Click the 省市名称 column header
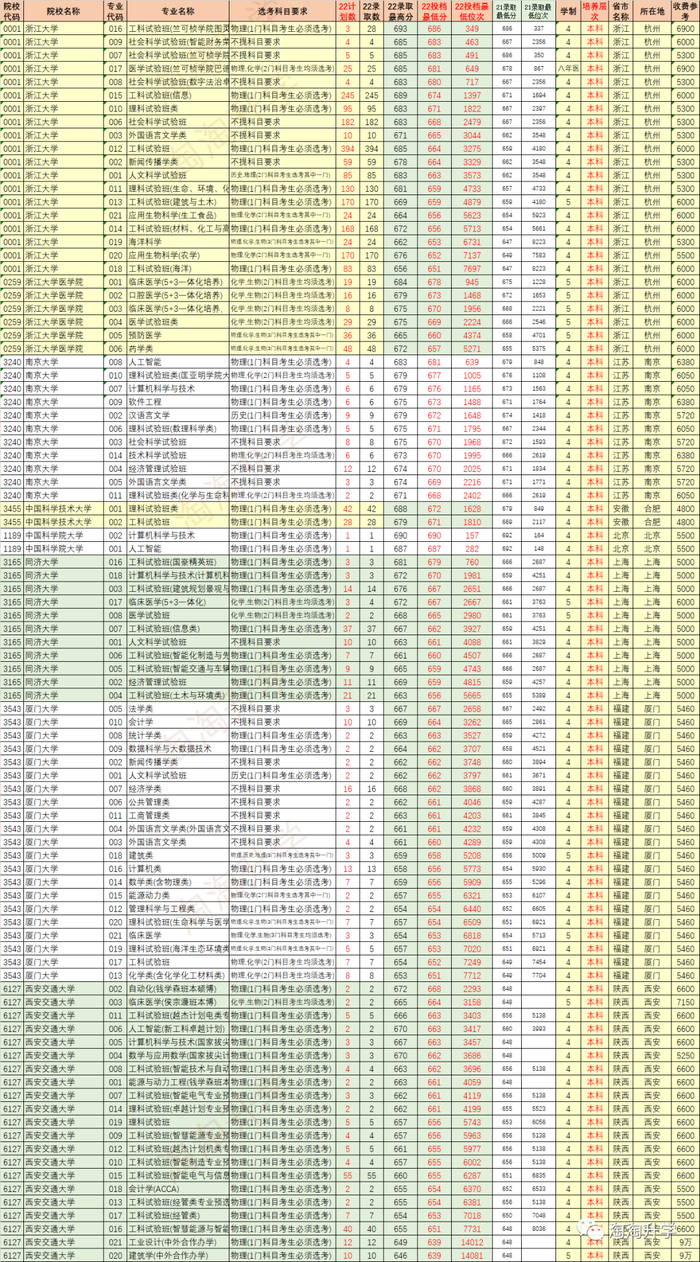The image size is (700, 1262). (620, 12)
